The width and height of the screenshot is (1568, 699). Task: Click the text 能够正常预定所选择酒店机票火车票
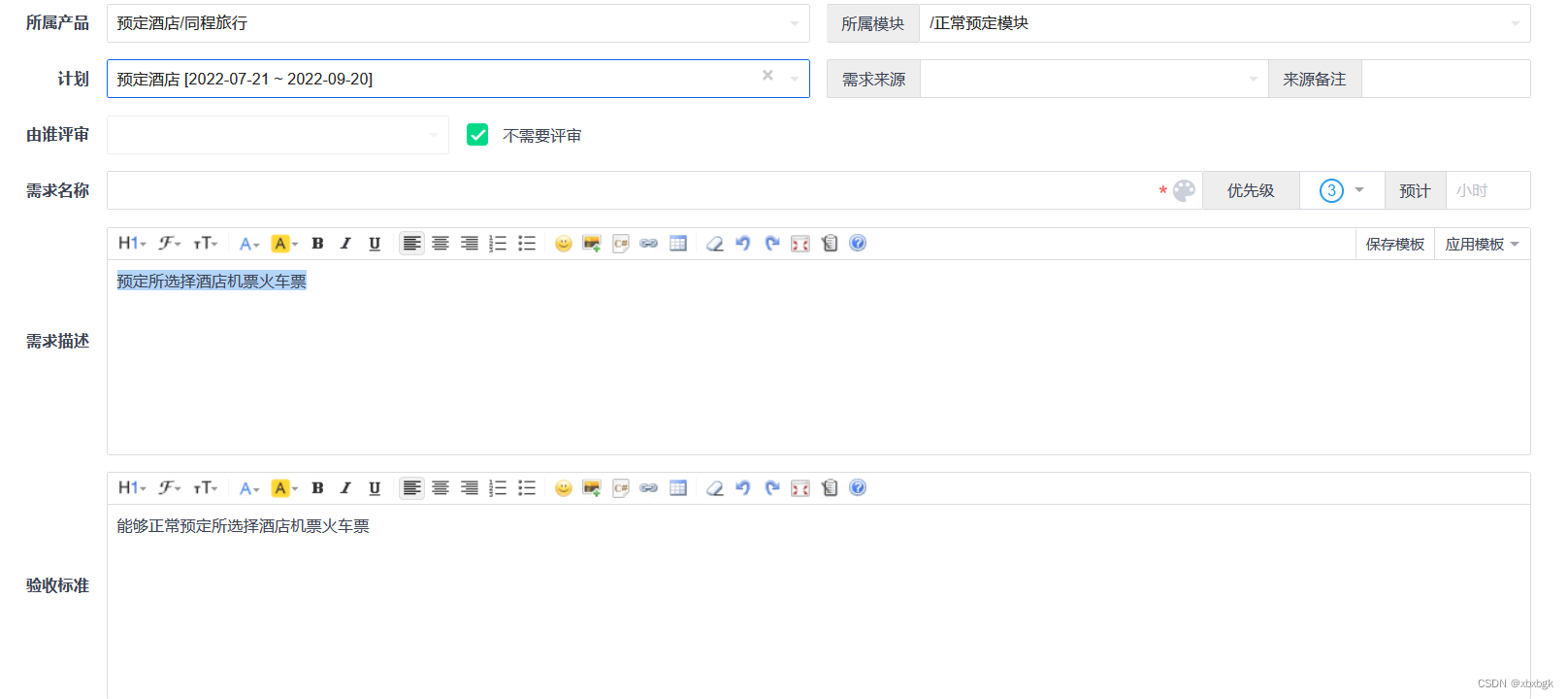[x=243, y=526]
